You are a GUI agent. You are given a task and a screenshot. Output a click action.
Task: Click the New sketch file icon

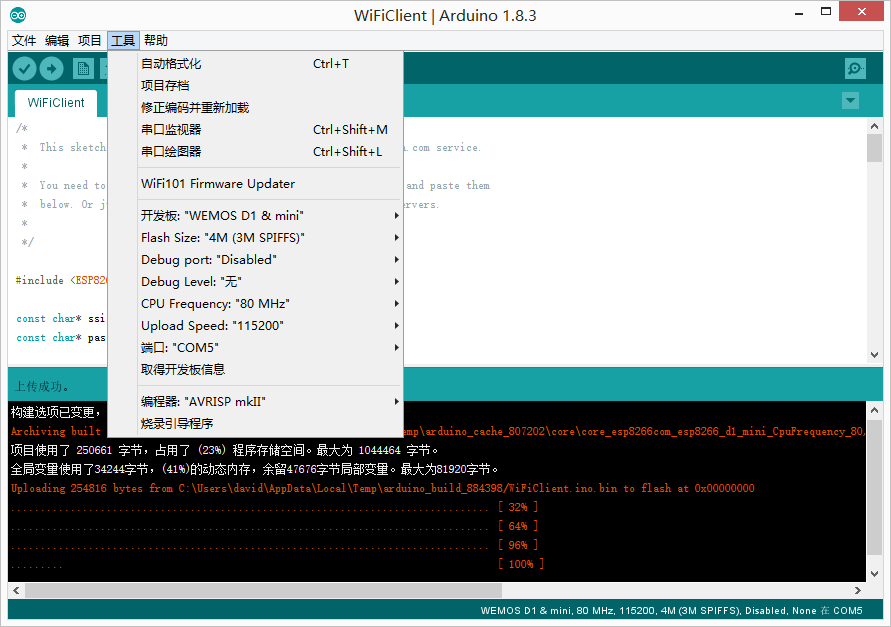click(x=84, y=69)
